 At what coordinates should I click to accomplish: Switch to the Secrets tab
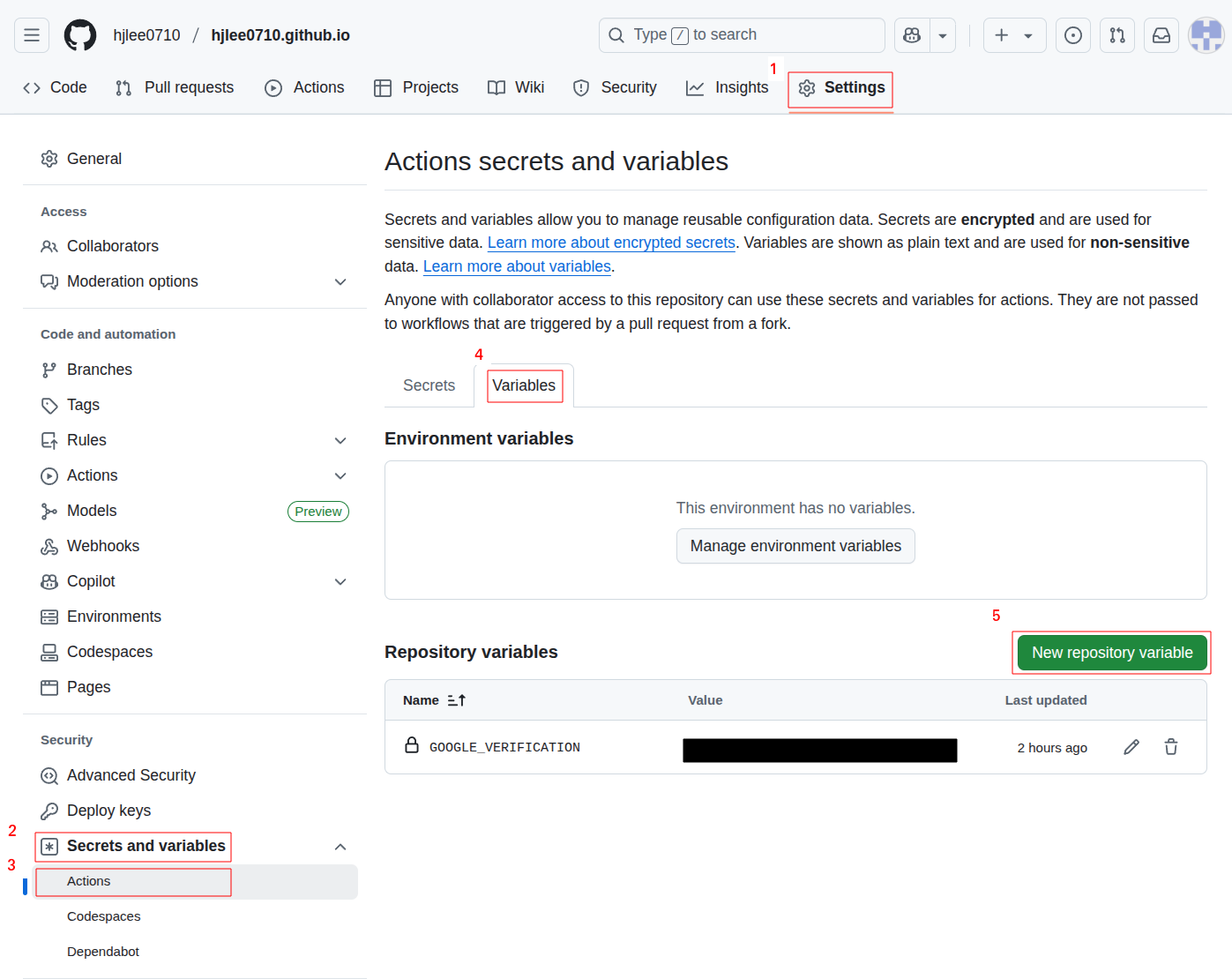point(429,385)
